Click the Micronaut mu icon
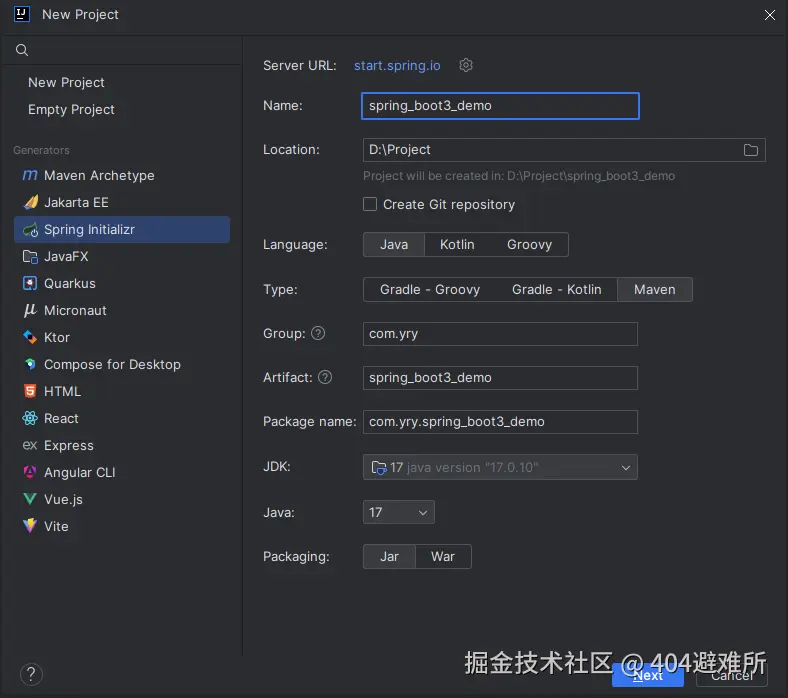 pyautogui.click(x=30, y=310)
